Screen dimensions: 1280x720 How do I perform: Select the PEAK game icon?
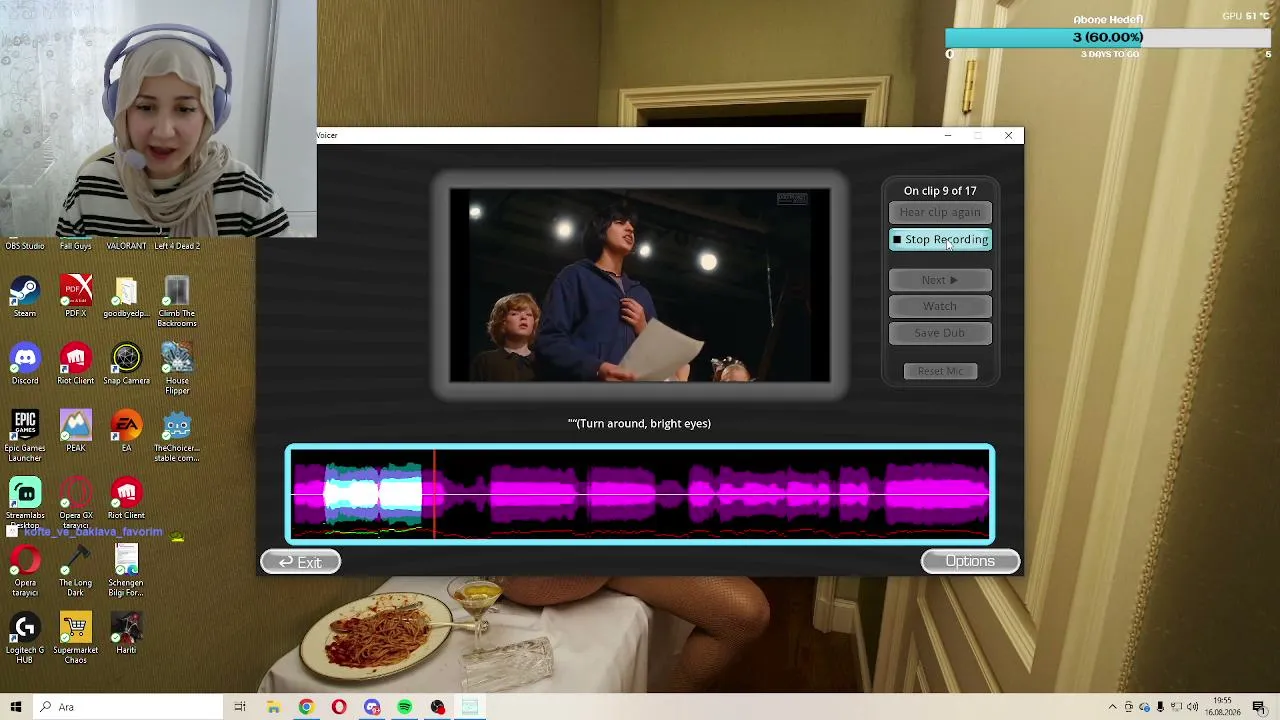coord(76,431)
